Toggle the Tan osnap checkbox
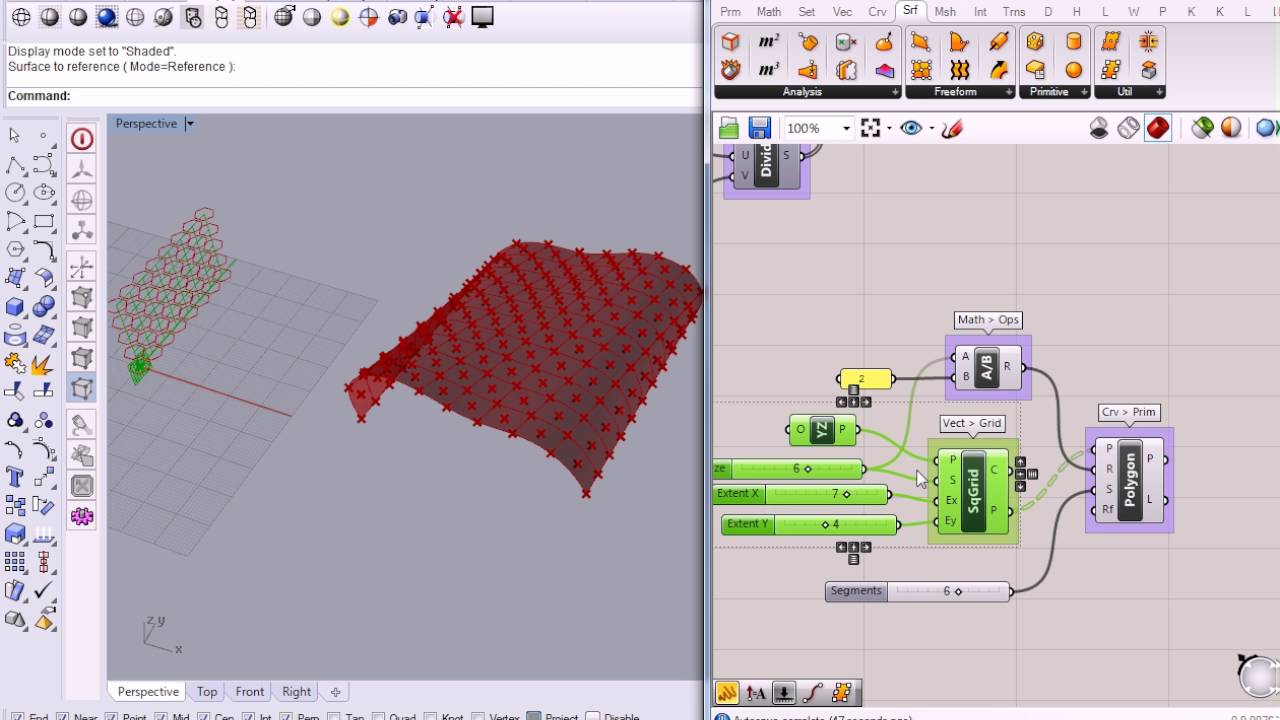The width and height of the screenshot is (1280, 720). pos(333,718)
